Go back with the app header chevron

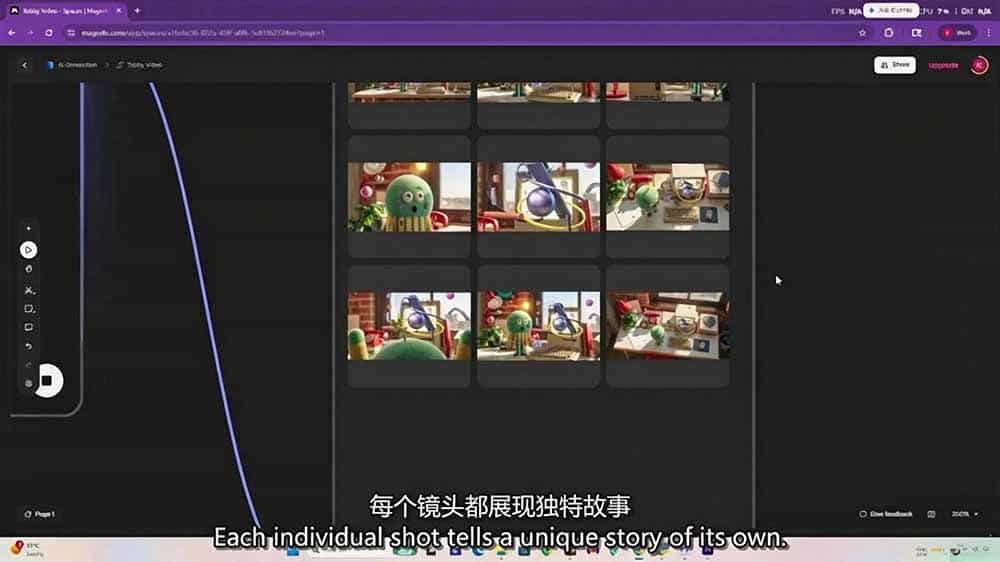tap(24, 65)
